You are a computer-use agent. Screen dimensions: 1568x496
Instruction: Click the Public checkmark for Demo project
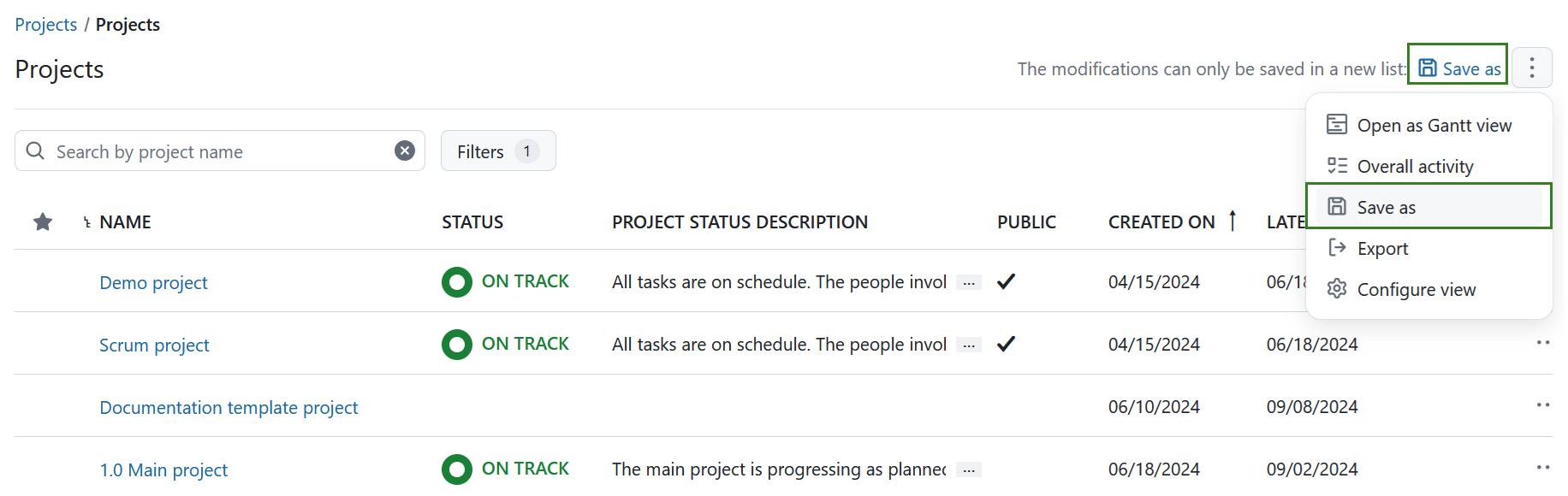point(1007,280)
